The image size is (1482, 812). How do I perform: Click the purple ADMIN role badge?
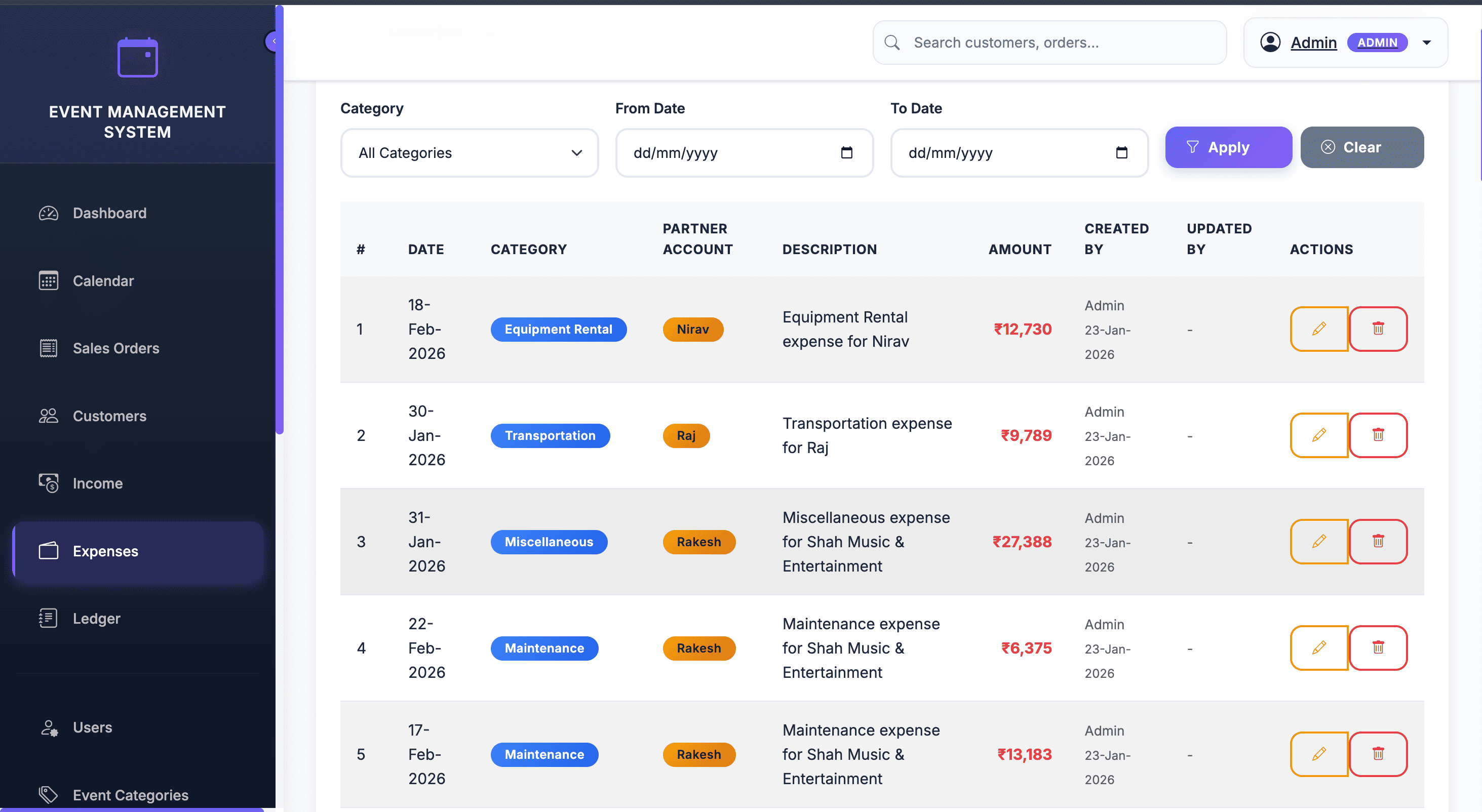pos(1377,43)
